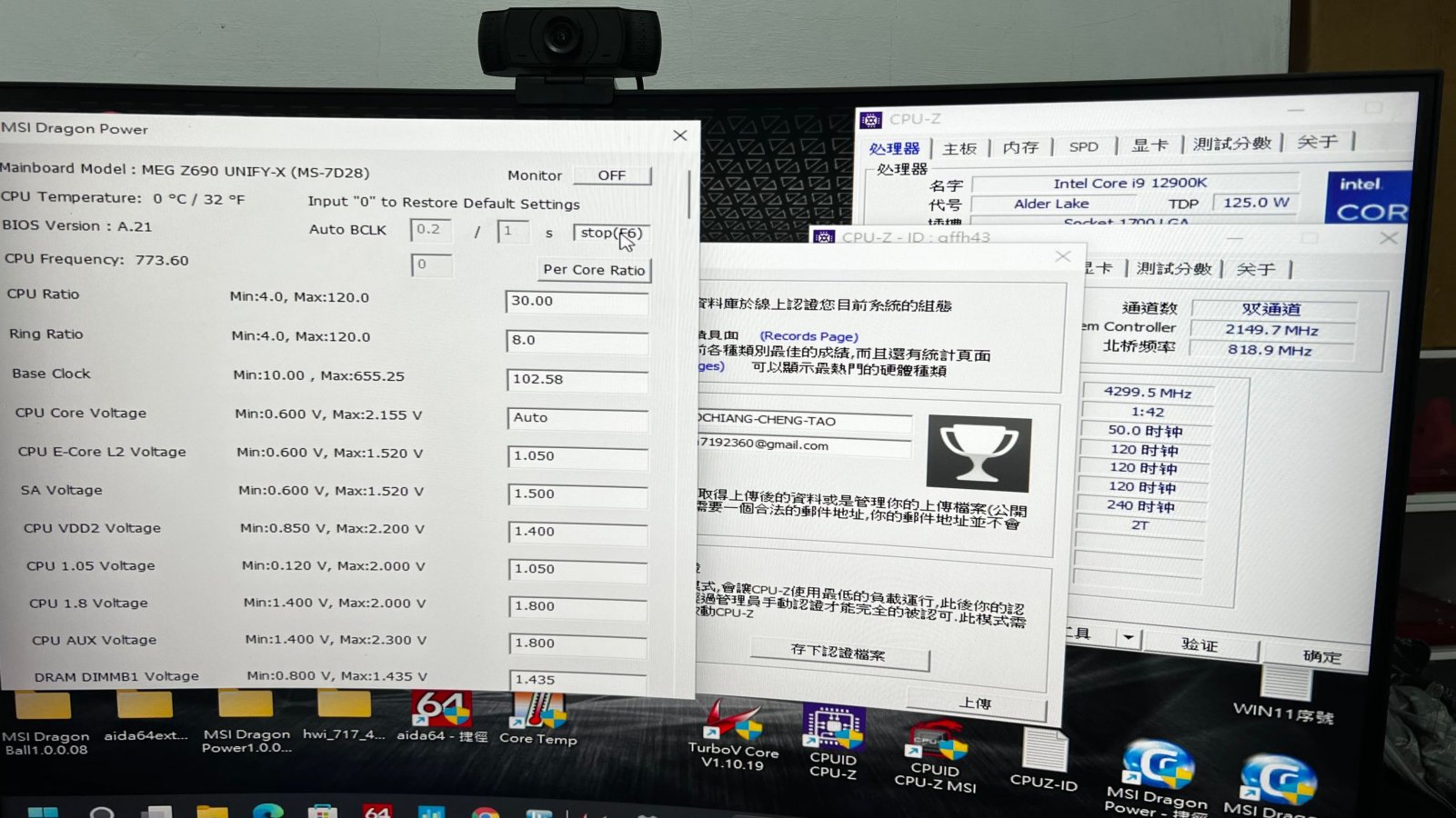Switch to the 主板 tab in CPU-Z

pyautogui.click(x=959, y=148)
